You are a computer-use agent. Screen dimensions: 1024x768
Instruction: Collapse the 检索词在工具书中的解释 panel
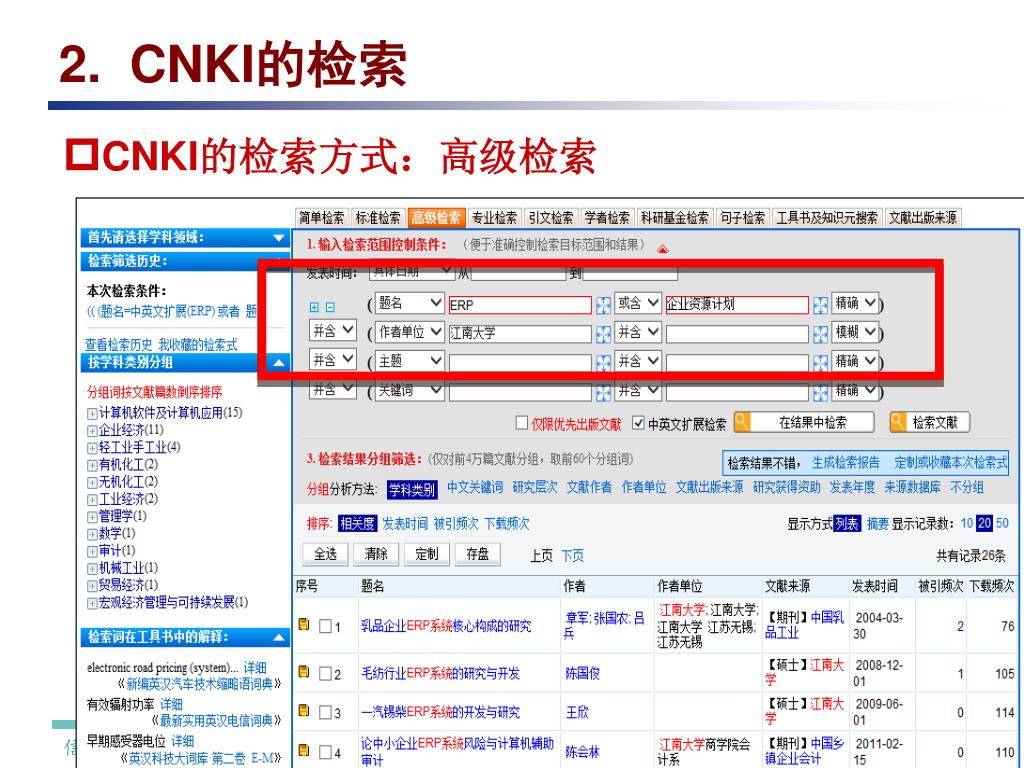pos(279,637)
